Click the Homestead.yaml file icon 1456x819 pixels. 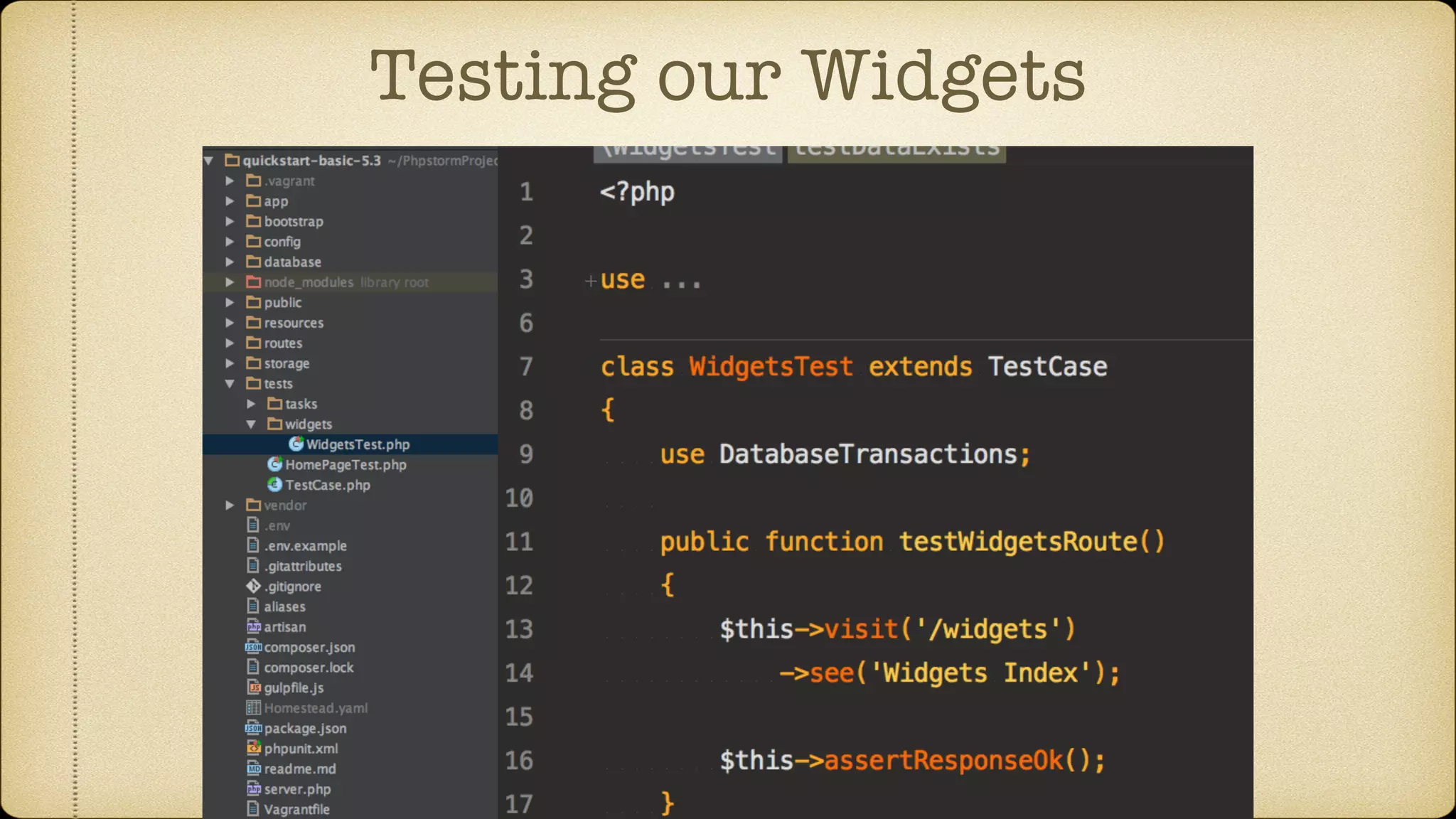(x=254, y=708)
